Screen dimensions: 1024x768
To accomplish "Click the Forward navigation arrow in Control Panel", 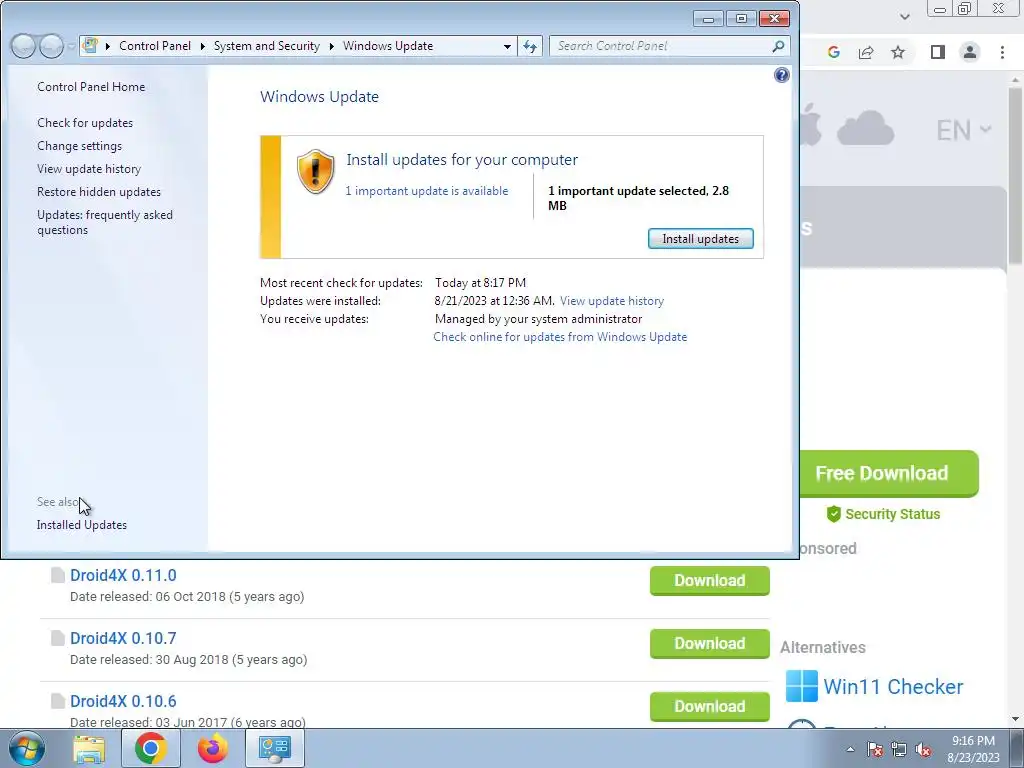I will click(x=51, y=46).
